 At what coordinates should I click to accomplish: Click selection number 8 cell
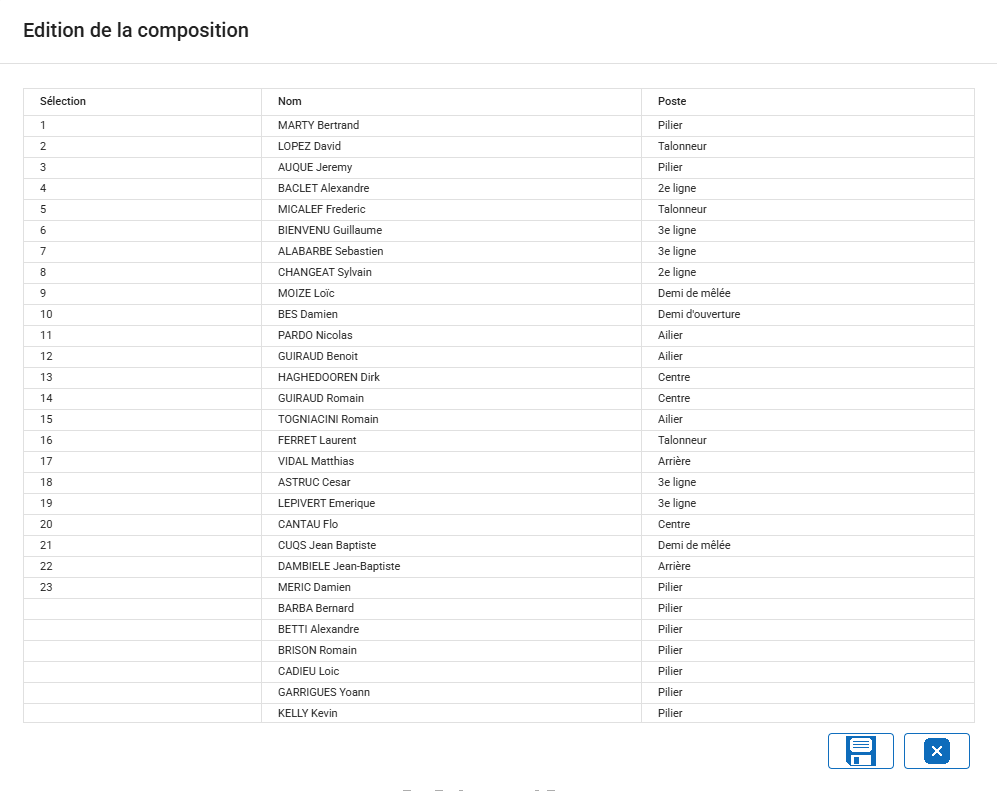43,272
